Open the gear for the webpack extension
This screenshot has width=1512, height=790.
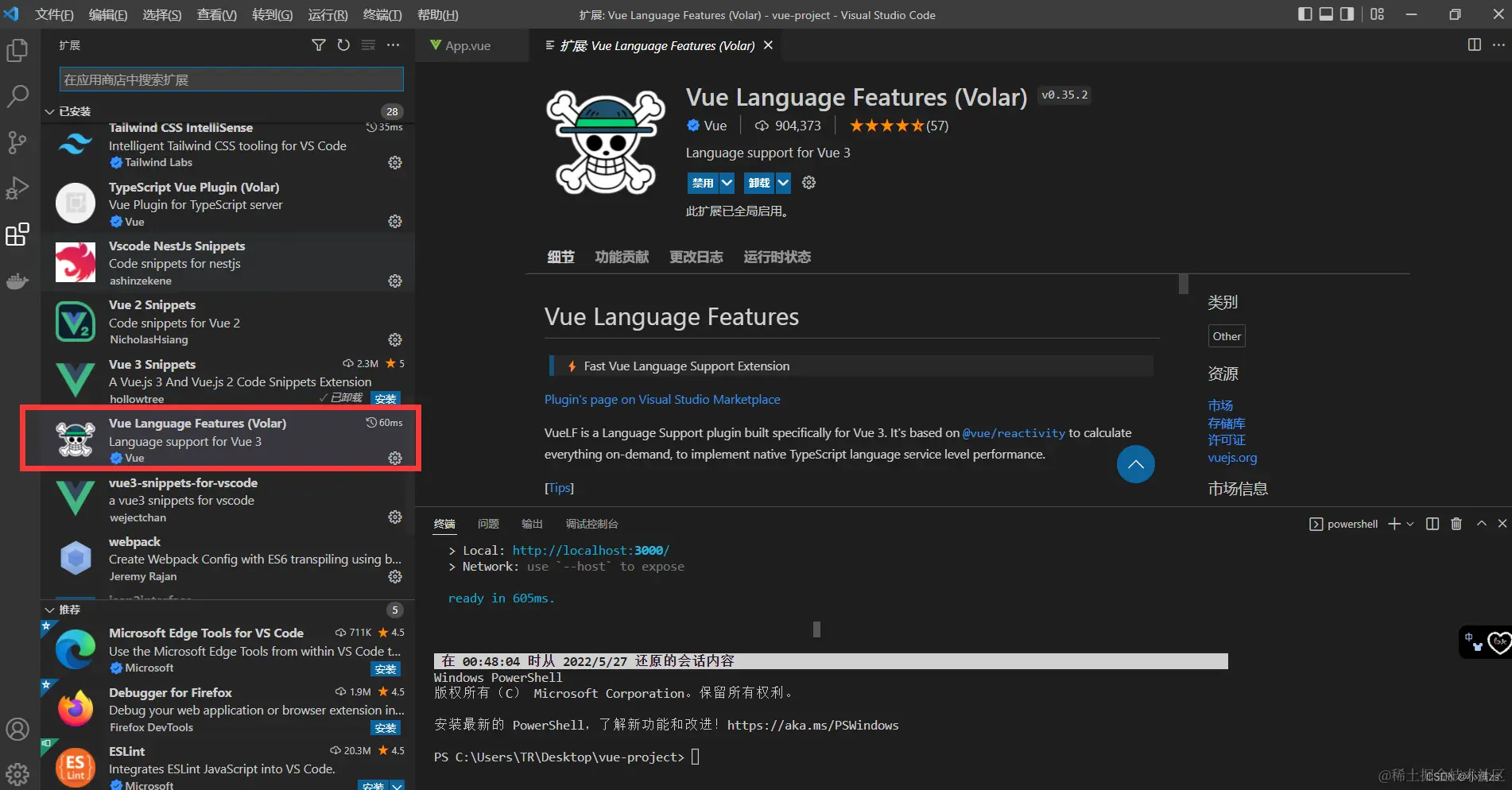(x=395, y=576)
